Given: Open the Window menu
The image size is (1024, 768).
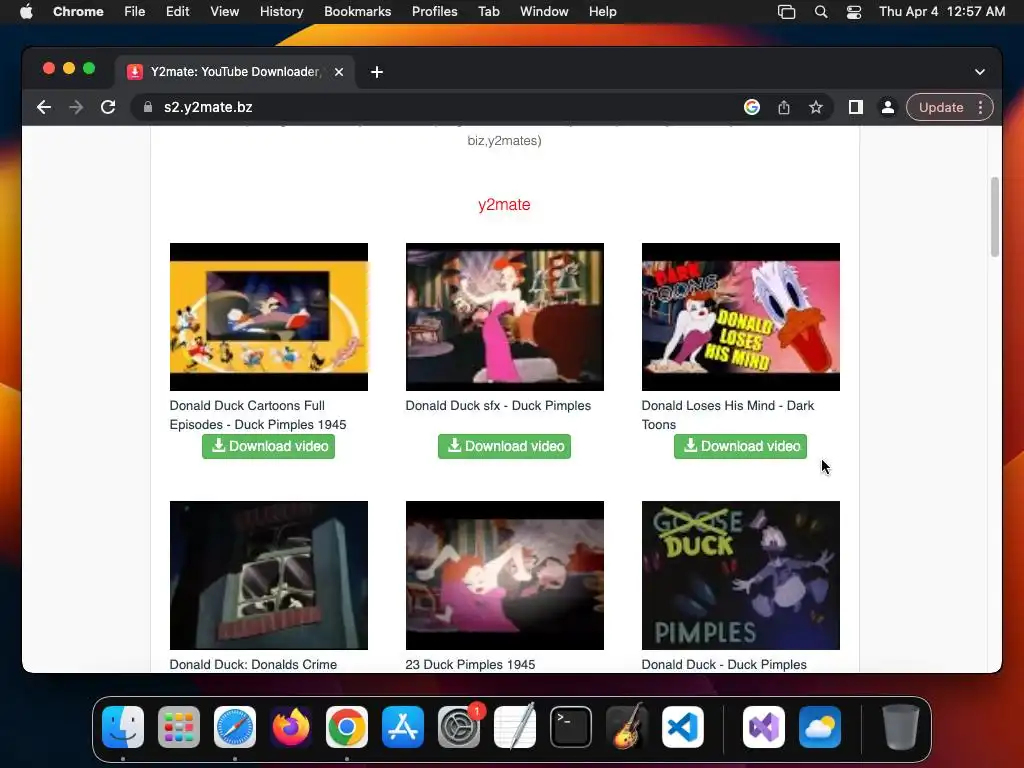Looking at the screenshot, I should [544, 12].
